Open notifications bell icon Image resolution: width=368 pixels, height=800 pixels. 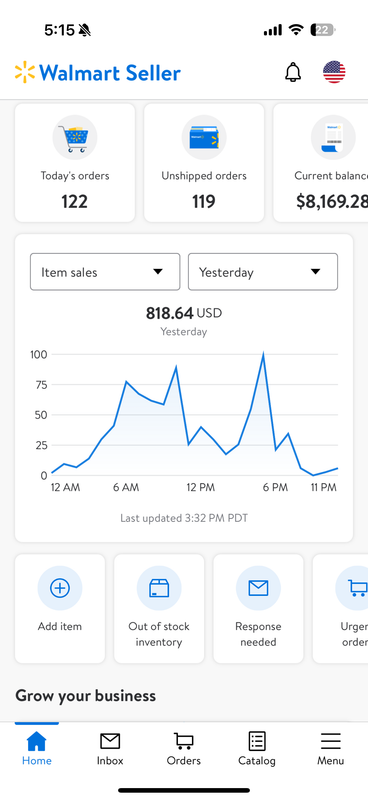(293, 72)
